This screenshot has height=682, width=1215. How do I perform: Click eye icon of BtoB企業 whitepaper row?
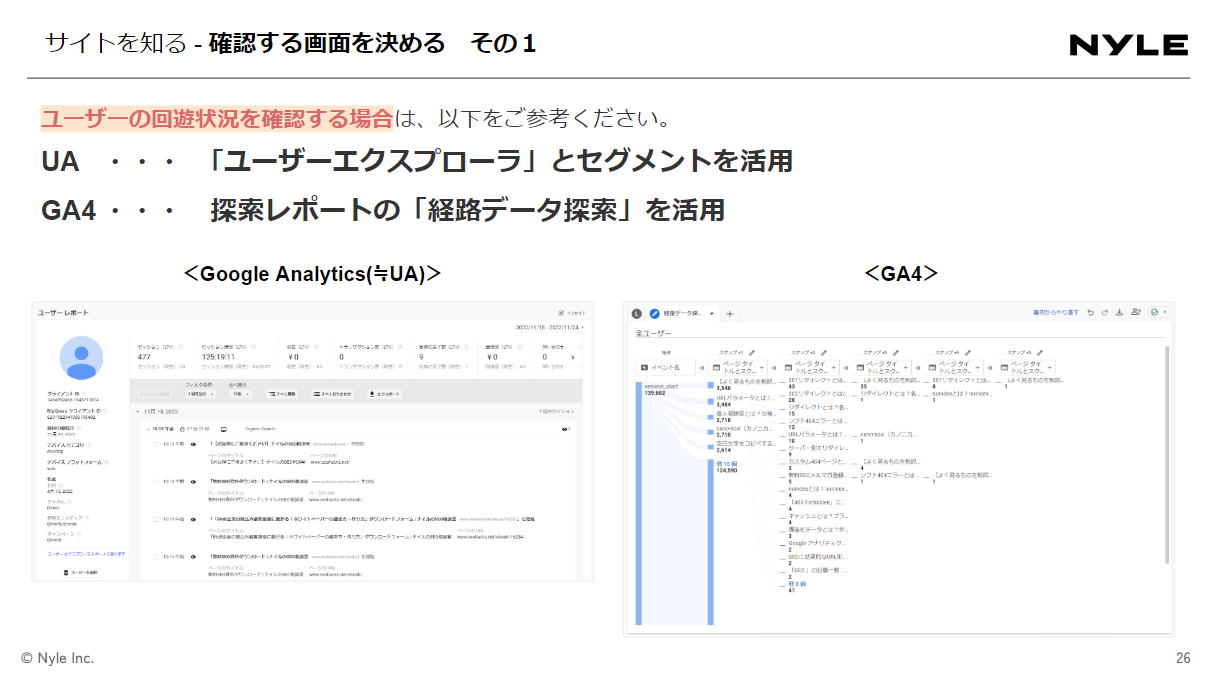(193, 520)
